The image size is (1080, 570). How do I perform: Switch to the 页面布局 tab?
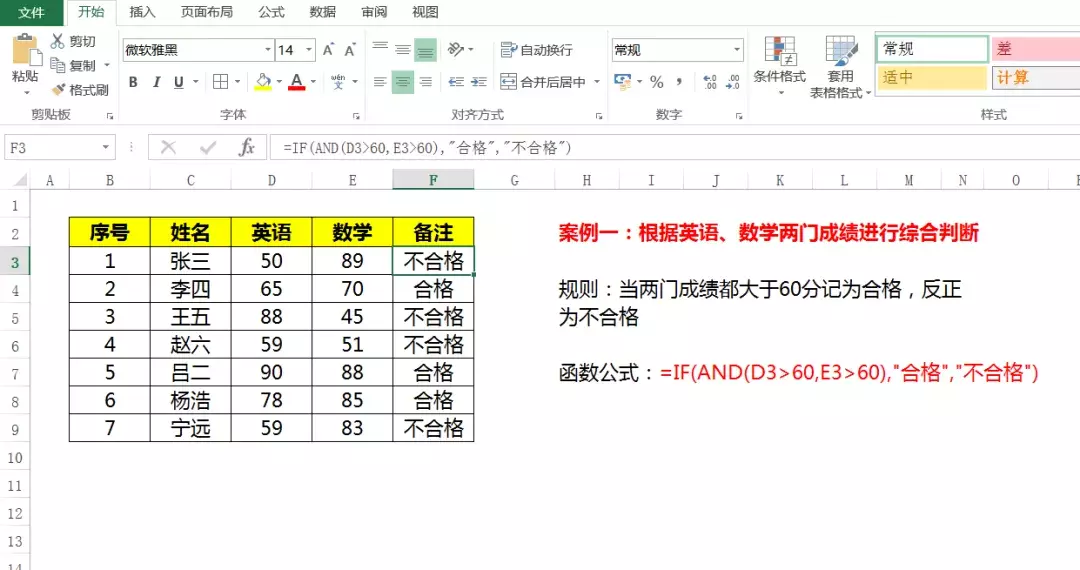pos(207,12)
